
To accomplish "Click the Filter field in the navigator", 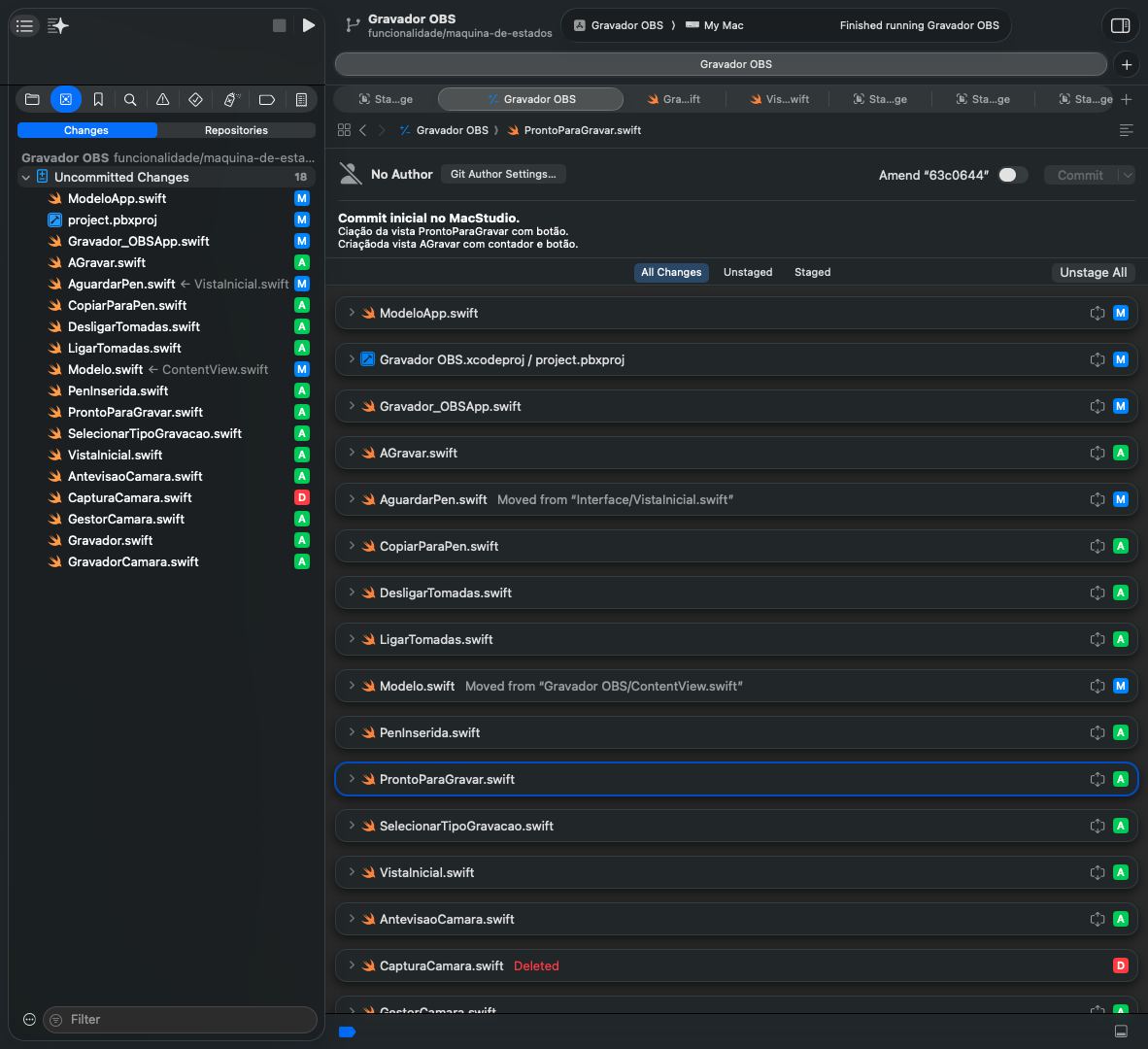I will 185,1019.
